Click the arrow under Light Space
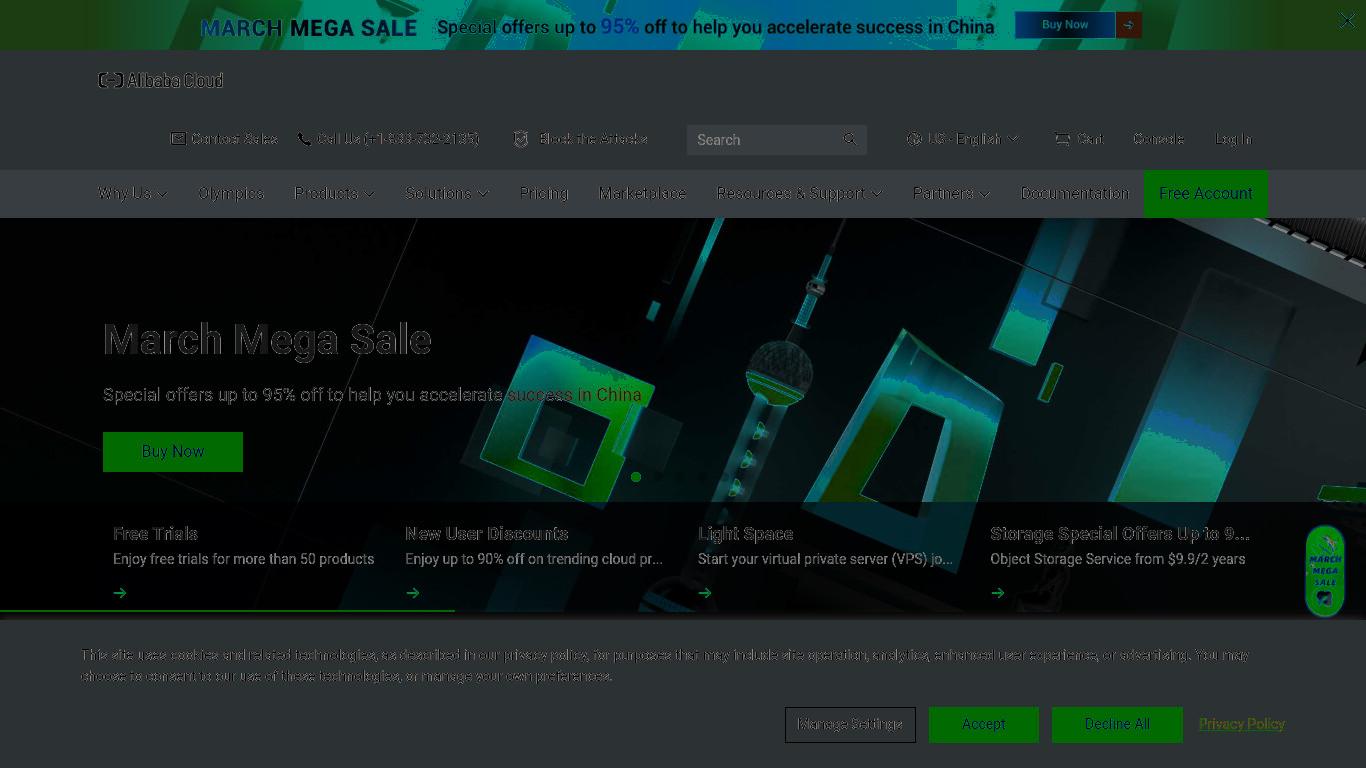Image resolution: width=1366 pixels, height=768 pixels. click(x=705, y=593)
